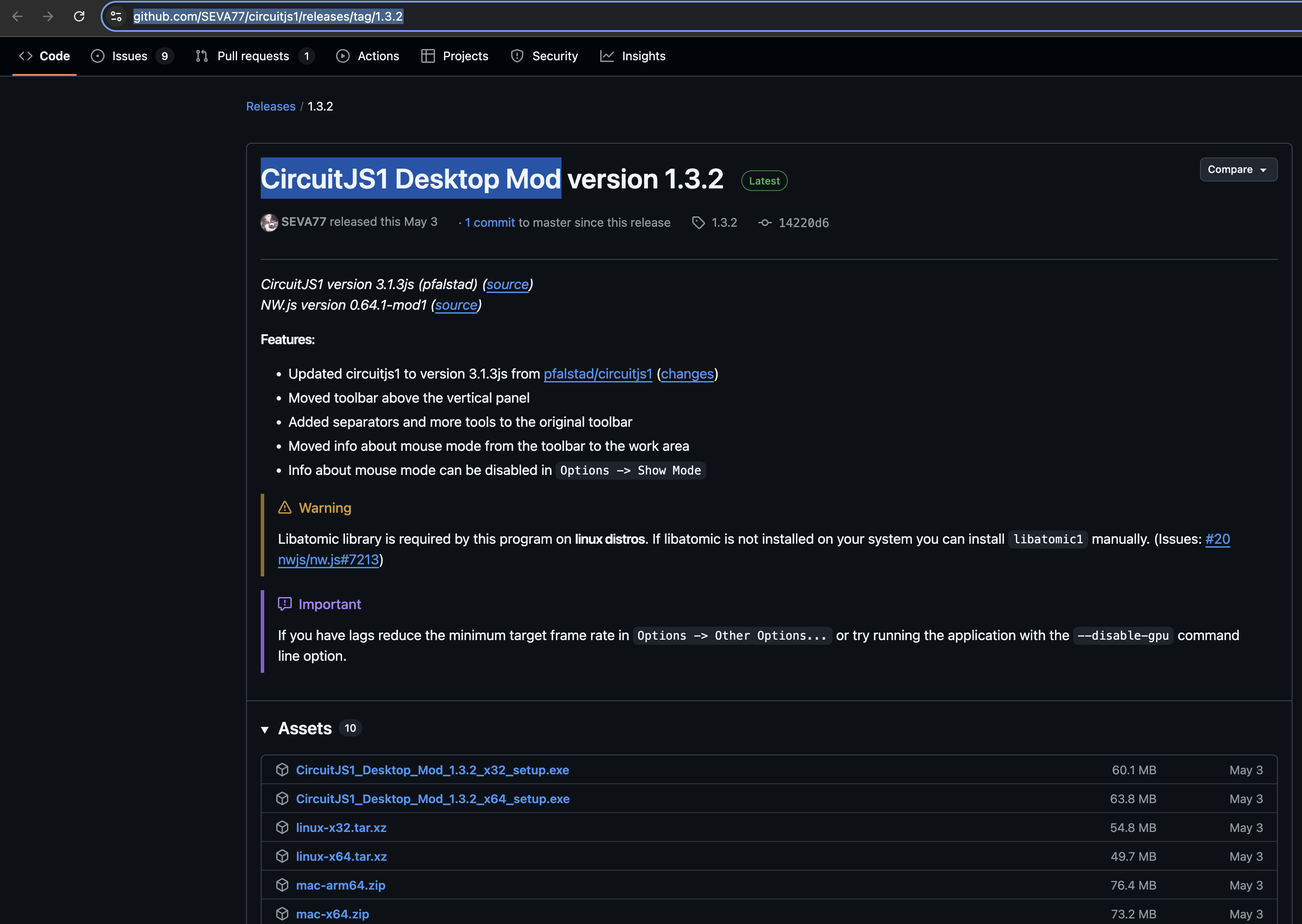Switch to the Pull requests tab
1302x924 pixels.
pyautogui.click(x=253, y=56)
